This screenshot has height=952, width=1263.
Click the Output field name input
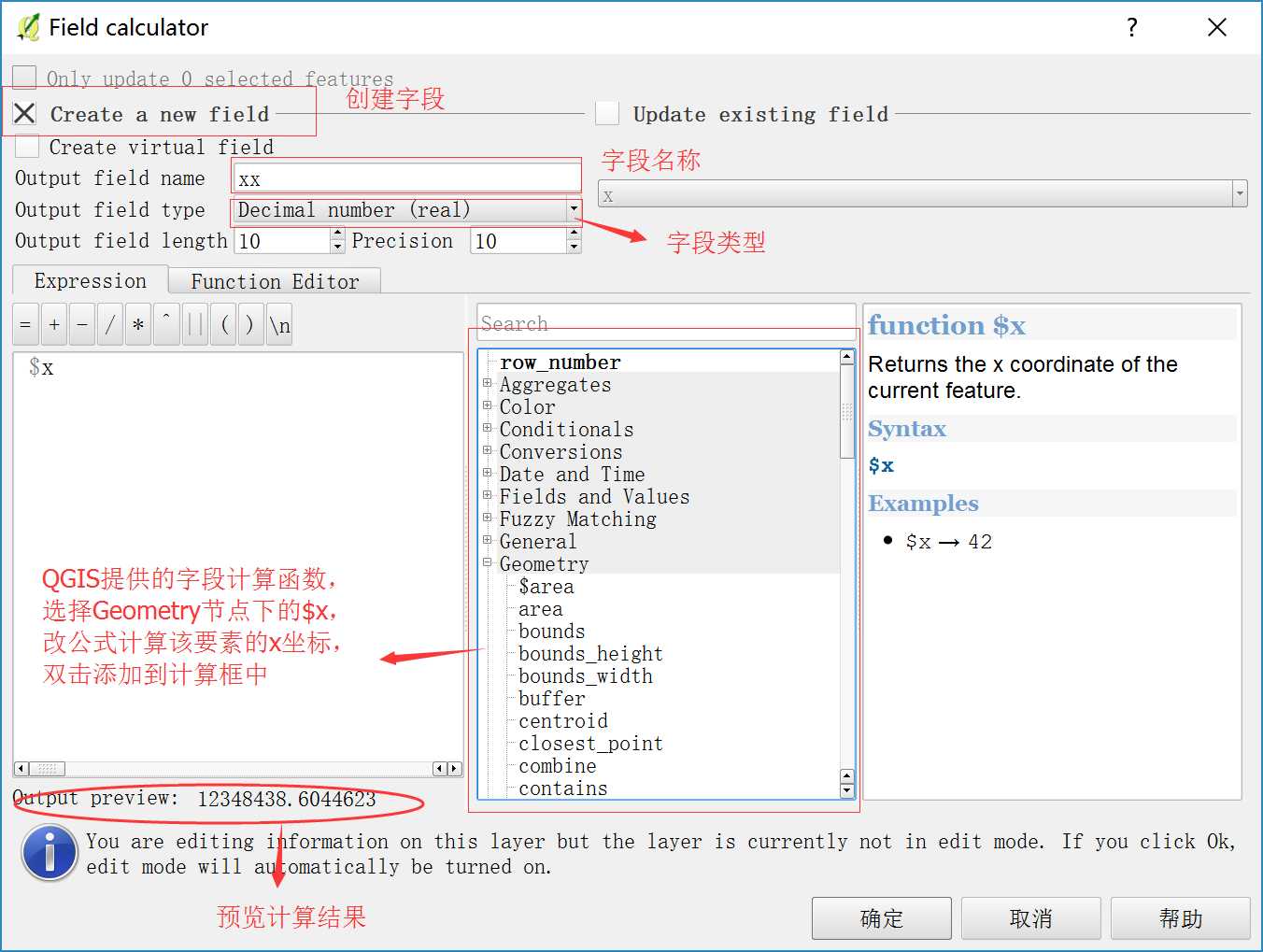click(x=406, y=178)
